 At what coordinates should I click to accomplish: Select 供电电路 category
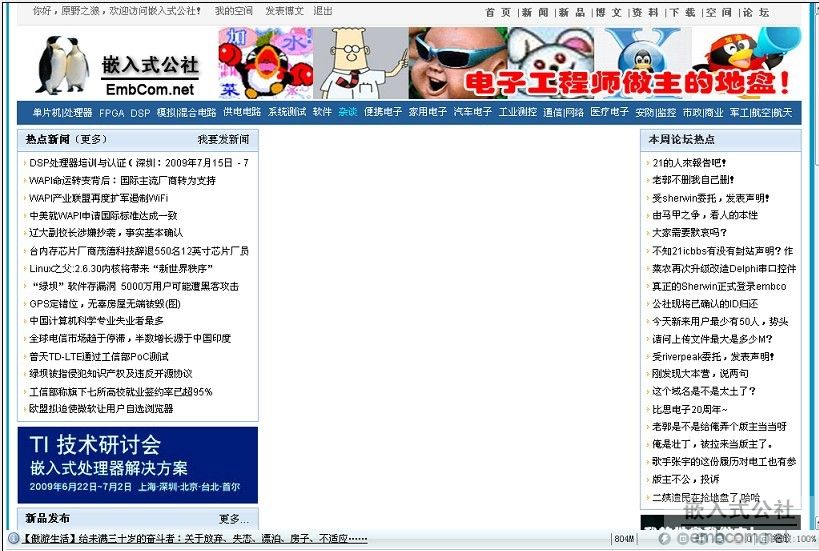pos(242,112)
